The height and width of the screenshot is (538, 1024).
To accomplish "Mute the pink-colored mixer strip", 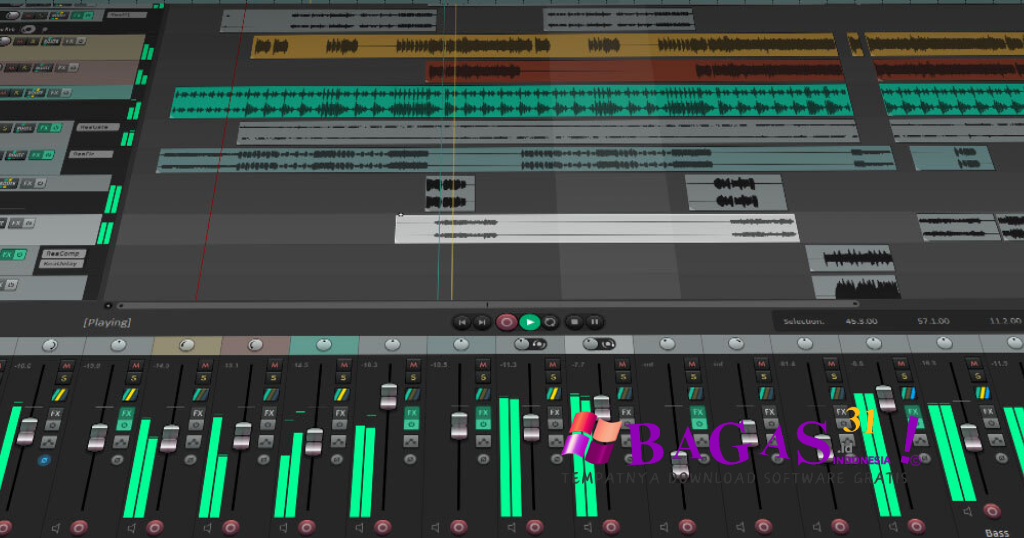I will (274, 366).
